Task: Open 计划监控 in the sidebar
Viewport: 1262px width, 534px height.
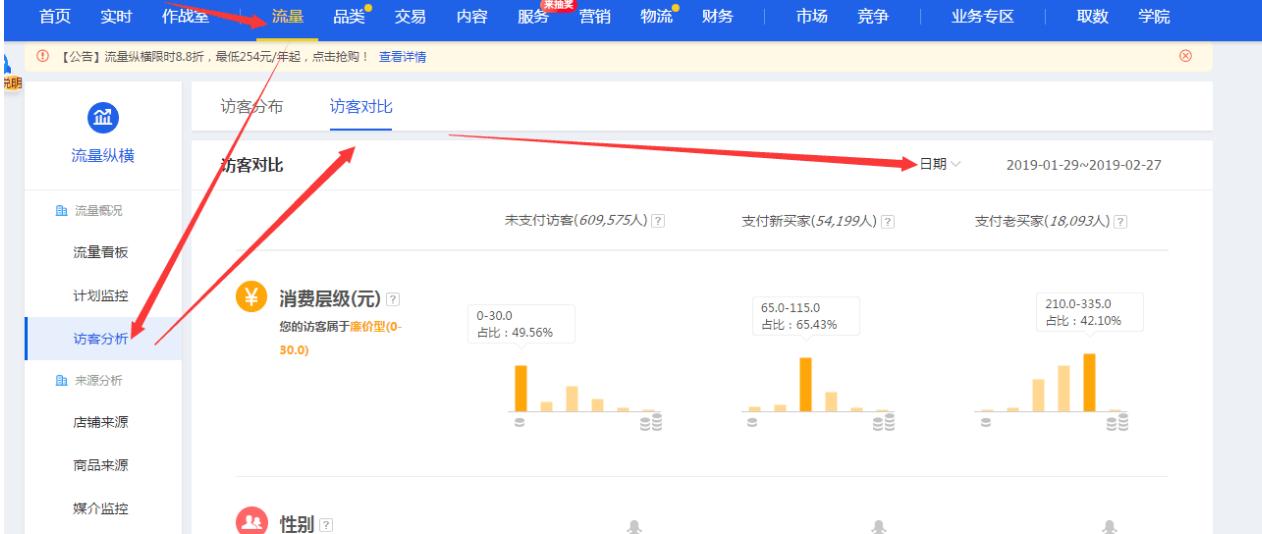Action: point(101,297)
